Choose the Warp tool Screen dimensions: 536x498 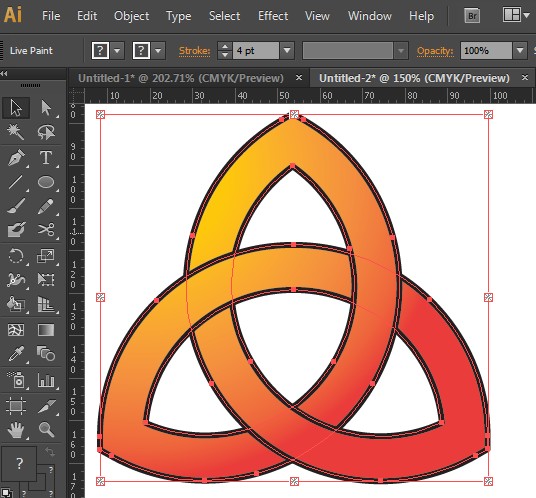pos(16,280)
